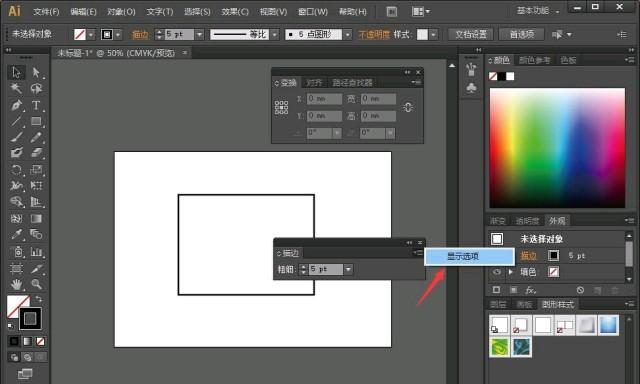Choose the Rectangle tool
Screen dimensions: 640x384
36,121
